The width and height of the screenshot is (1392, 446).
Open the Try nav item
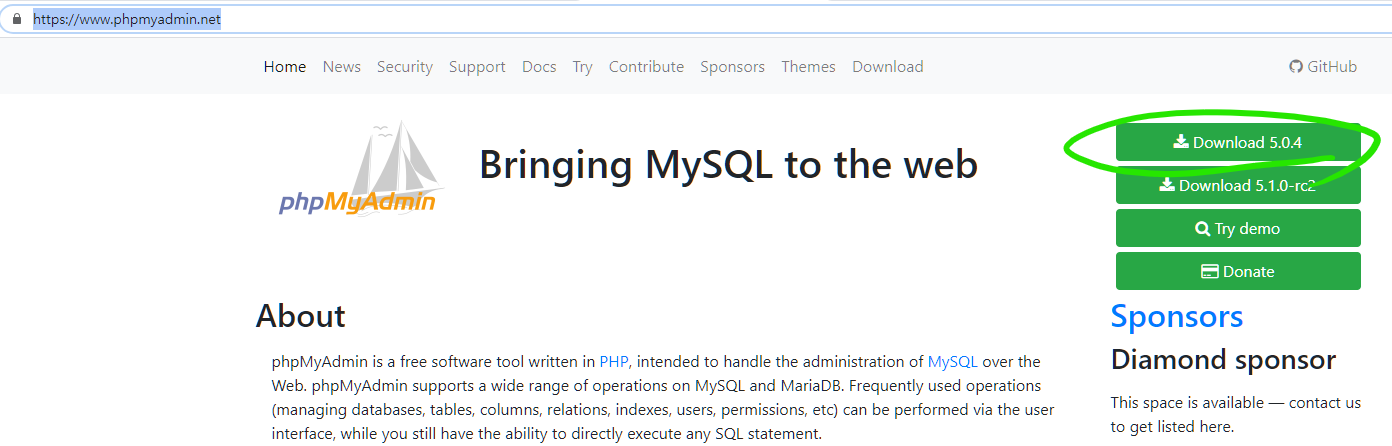click(x=582, y=67)
